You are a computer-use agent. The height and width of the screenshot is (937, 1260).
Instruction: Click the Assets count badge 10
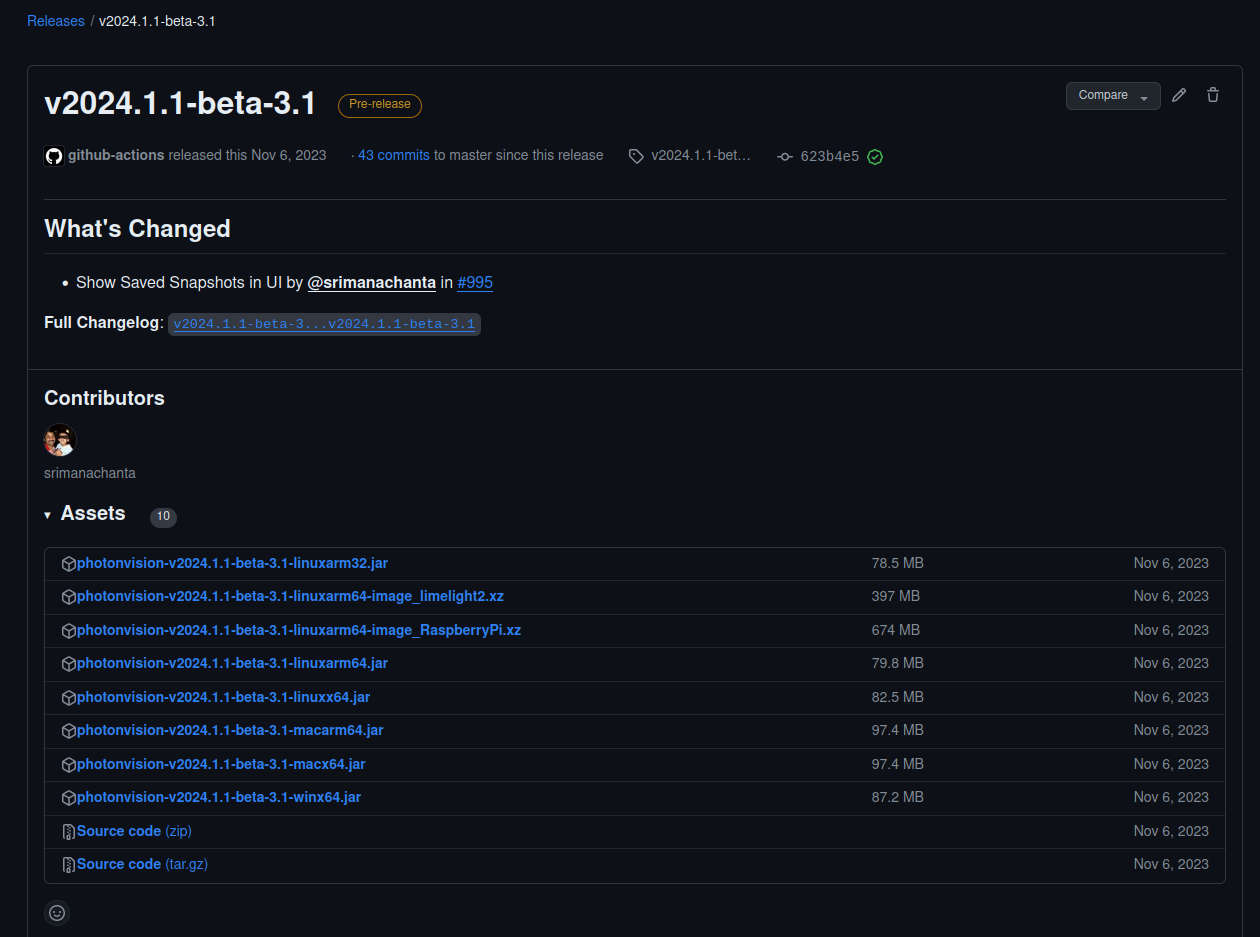click(x=163, y=517)
